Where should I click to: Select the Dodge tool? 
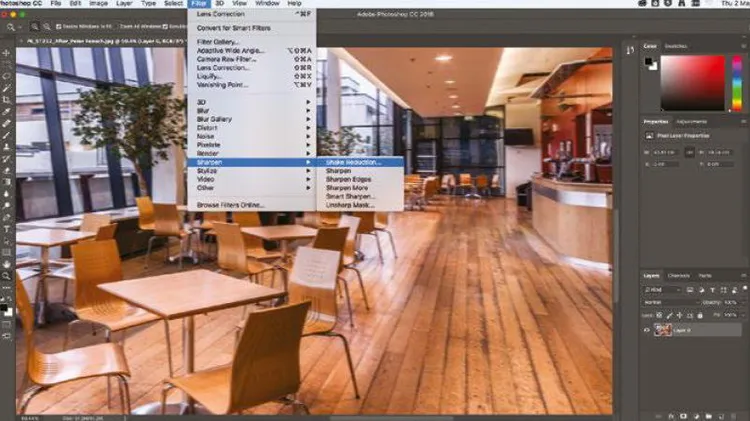(x=6, y=205)
